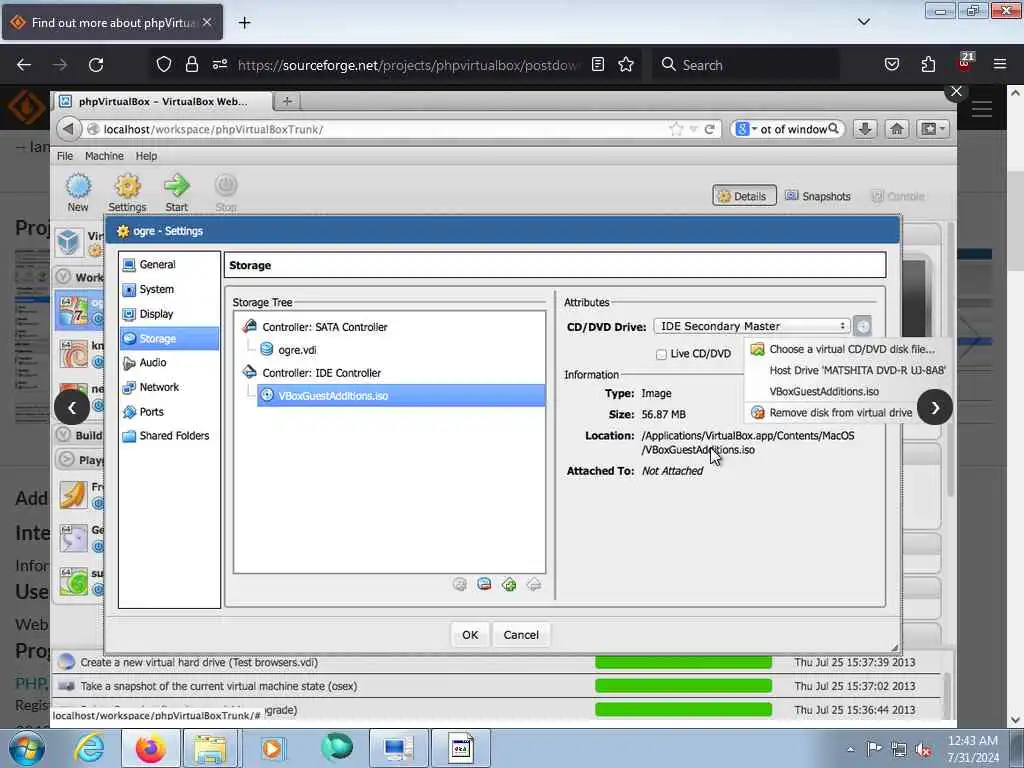The image size is (1024, 768).
Task: Click the Firefox Search field
Action: pos(746,65)
